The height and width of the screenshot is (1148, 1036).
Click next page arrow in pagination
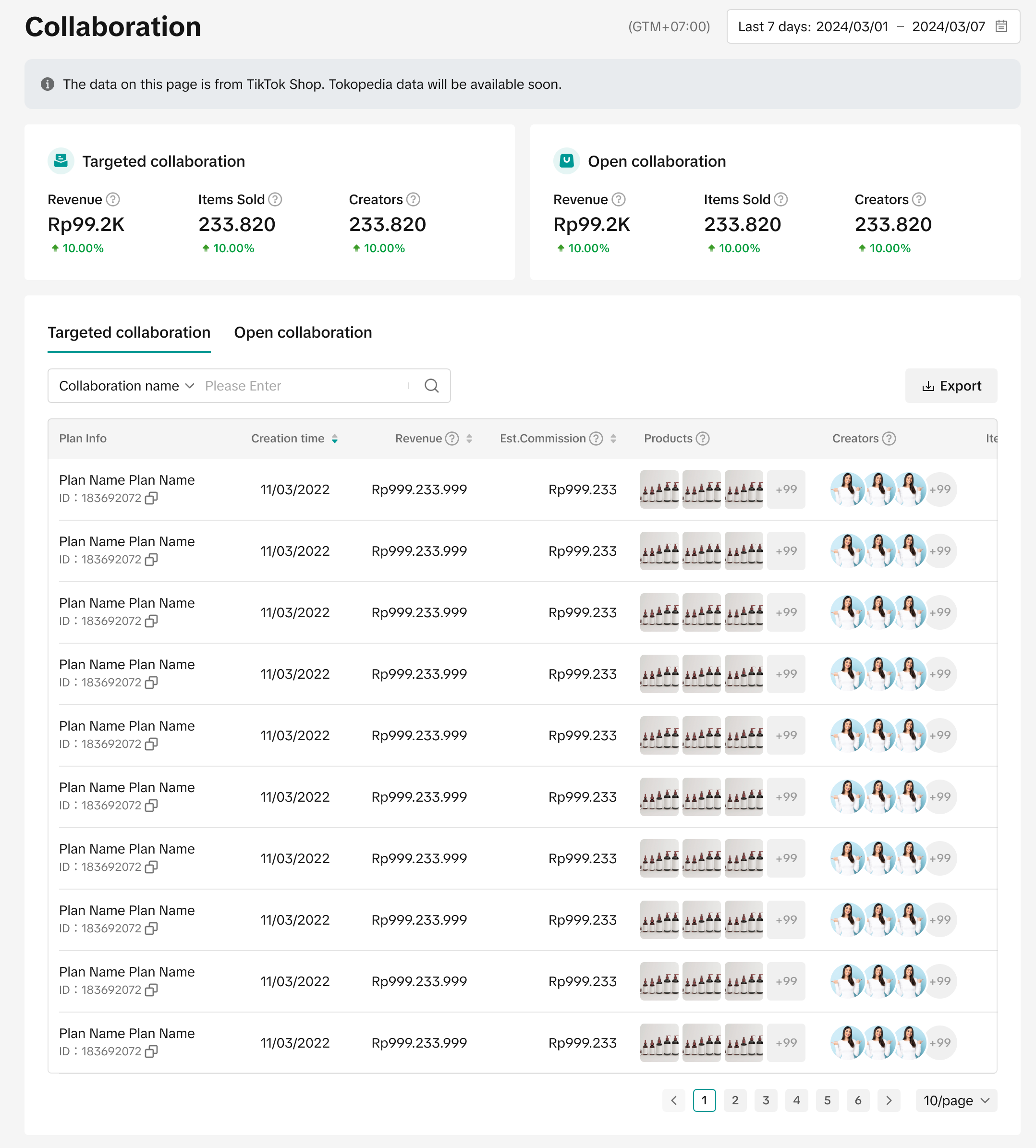(889, 1100)
